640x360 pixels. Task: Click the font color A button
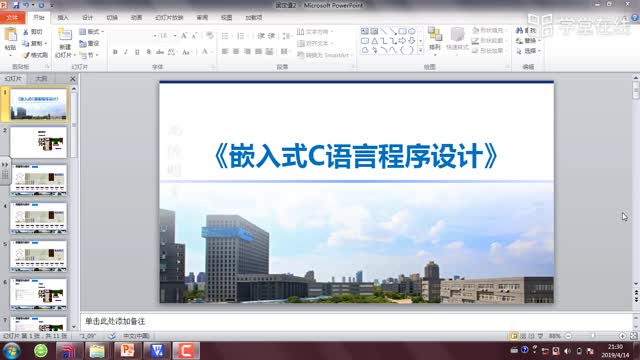pos(204,52)
